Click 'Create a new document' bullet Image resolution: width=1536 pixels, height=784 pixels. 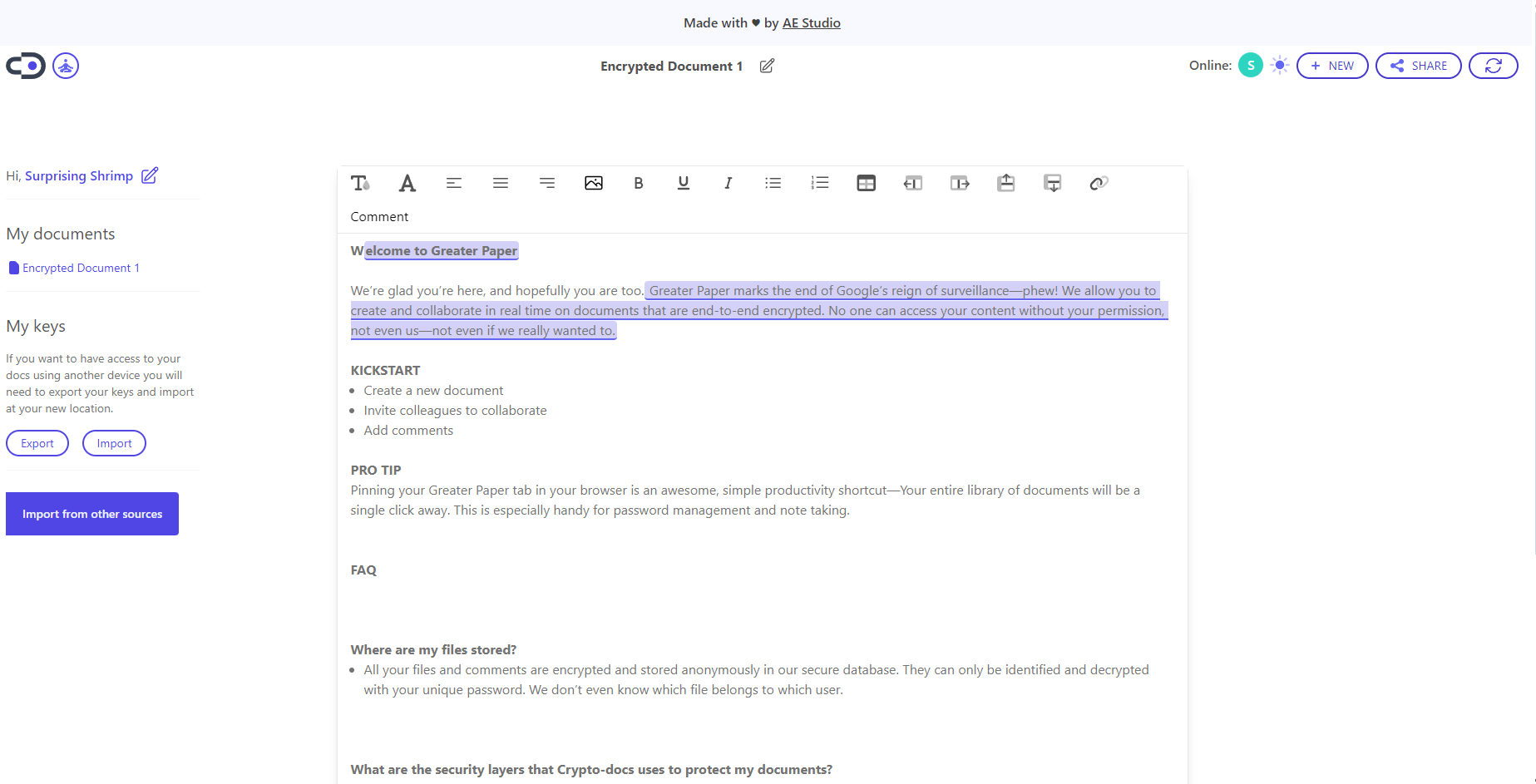[x=433, y=391]
